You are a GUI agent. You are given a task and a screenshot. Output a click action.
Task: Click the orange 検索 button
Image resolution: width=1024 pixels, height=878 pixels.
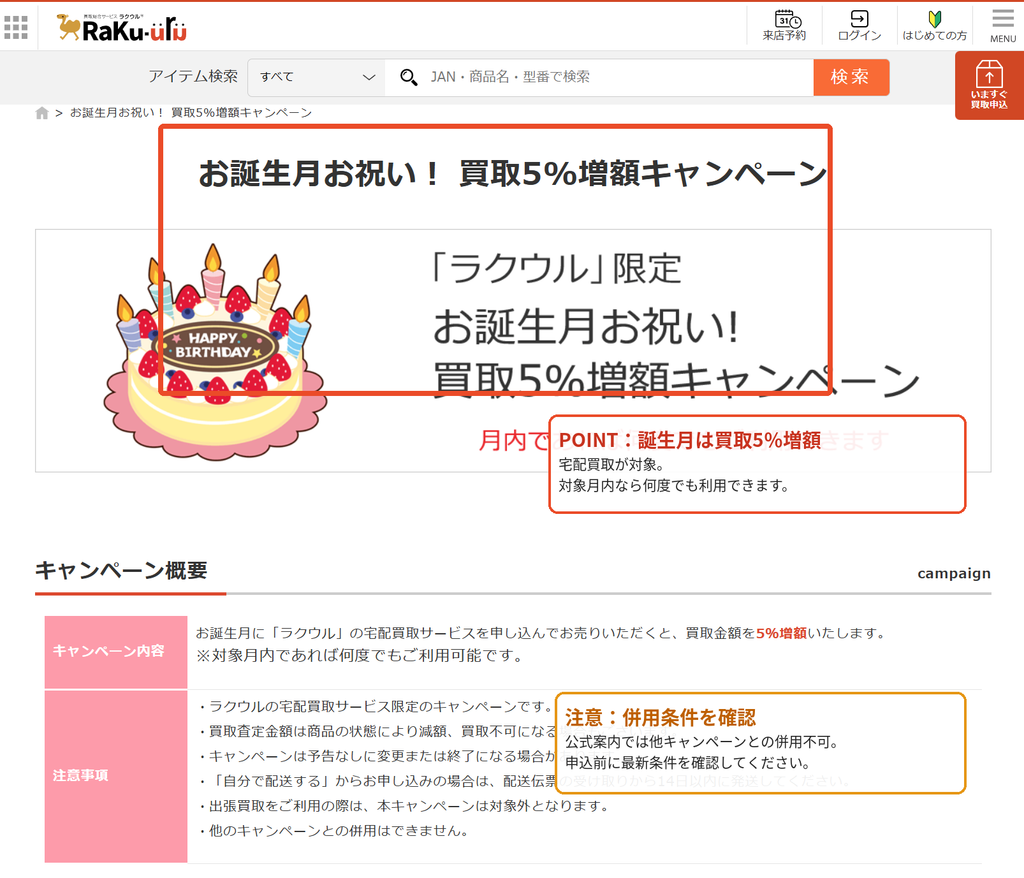[851, 77]
